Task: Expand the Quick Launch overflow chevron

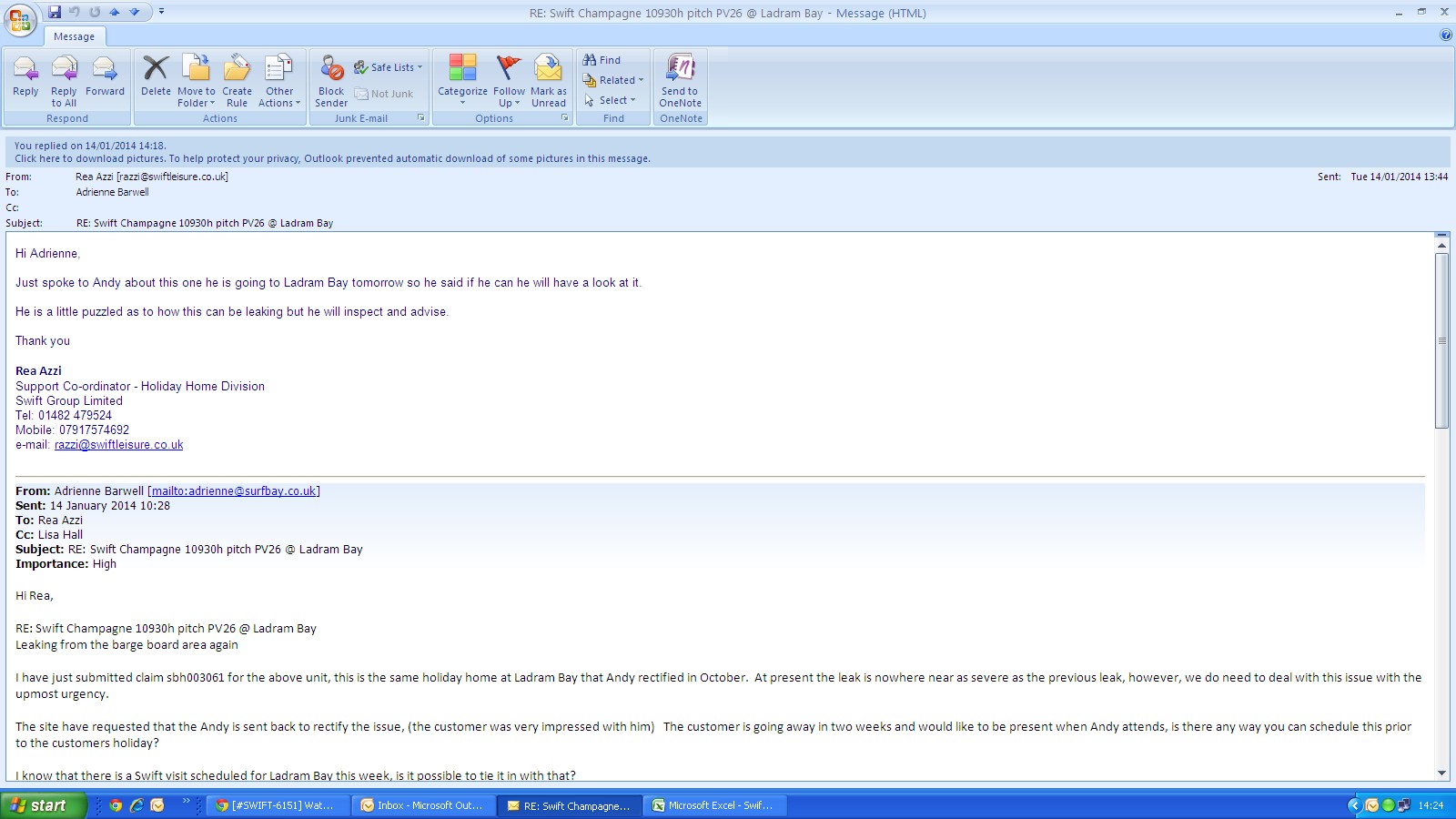Action: [x=186, y=802]
